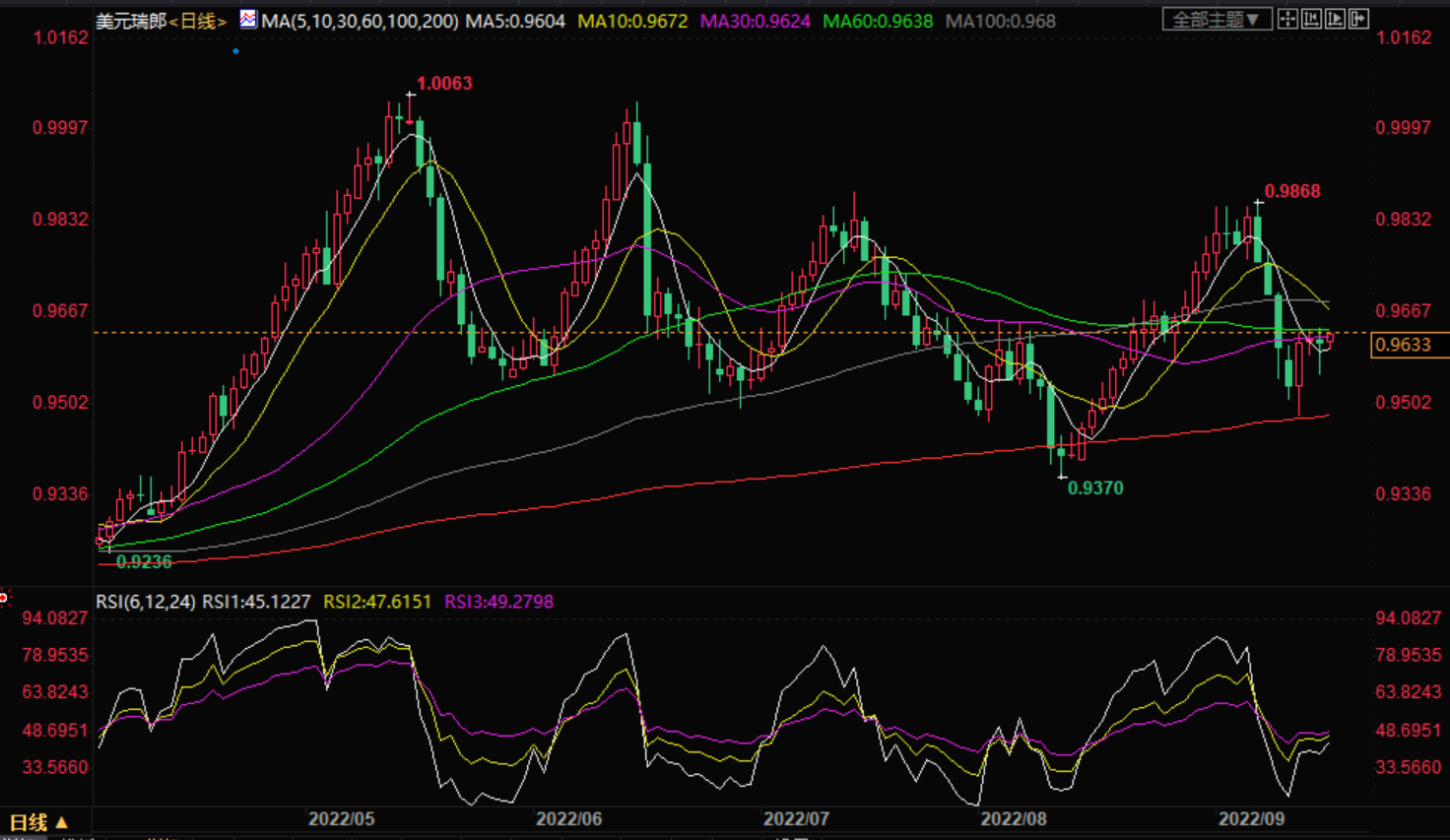The height and width of the screenshot is (840, 1450).
Task: Click the 美元瑞郎 symbol name
Action: pos(130,21)
